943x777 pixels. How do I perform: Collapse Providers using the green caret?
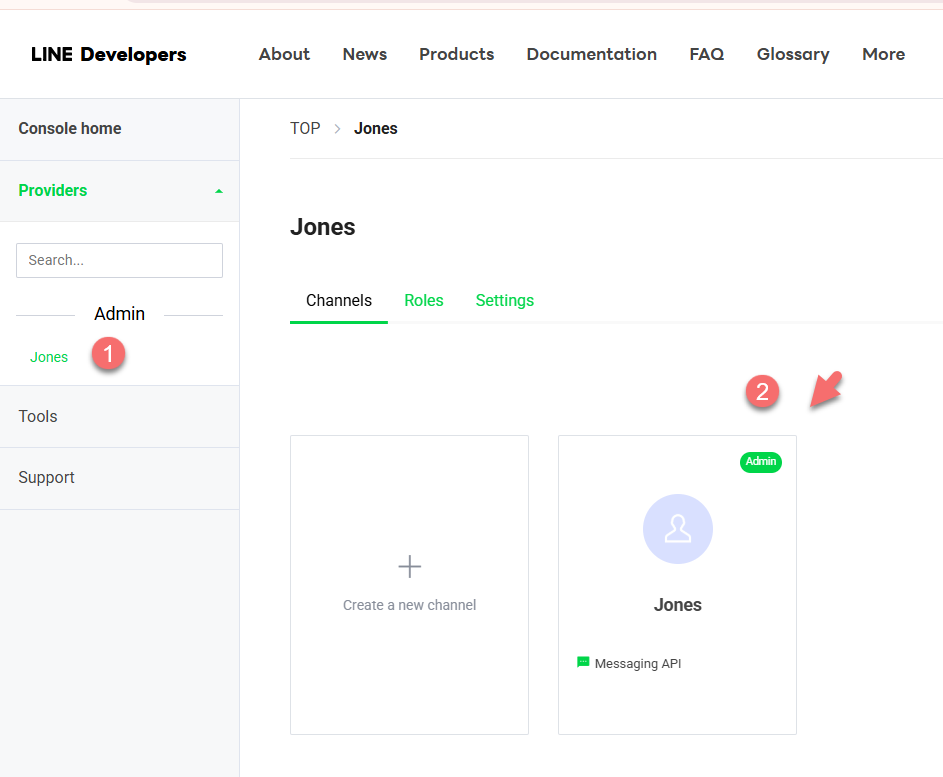pyautogui.click(x=219, y=191)
